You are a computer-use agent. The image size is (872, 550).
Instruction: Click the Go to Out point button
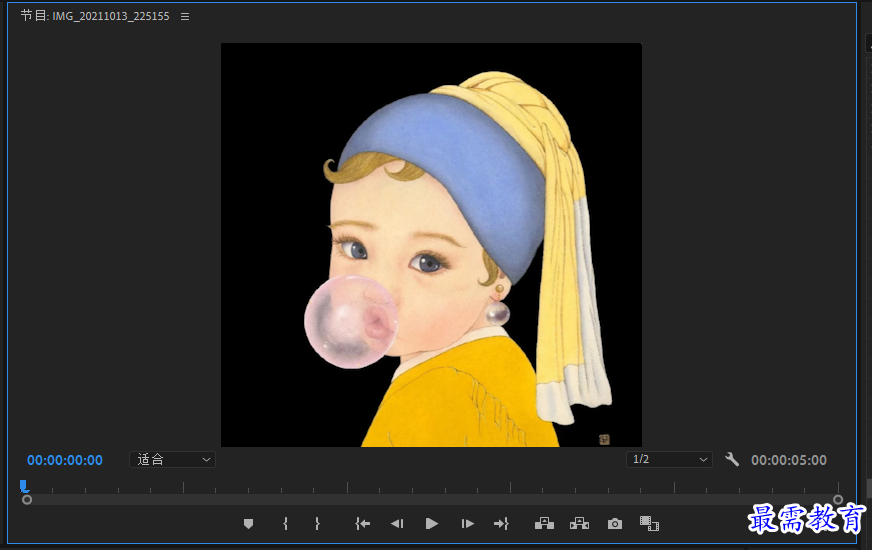[501, 523]
